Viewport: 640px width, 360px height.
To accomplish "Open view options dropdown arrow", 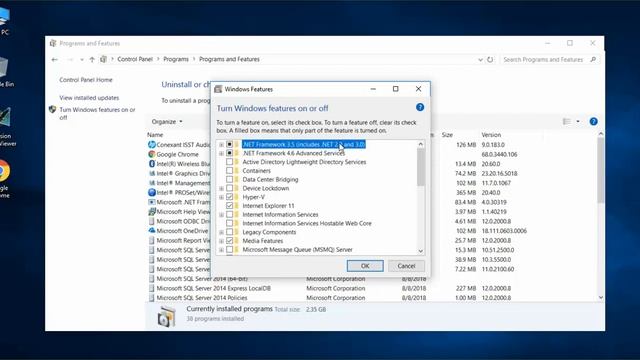I will 578,122.
